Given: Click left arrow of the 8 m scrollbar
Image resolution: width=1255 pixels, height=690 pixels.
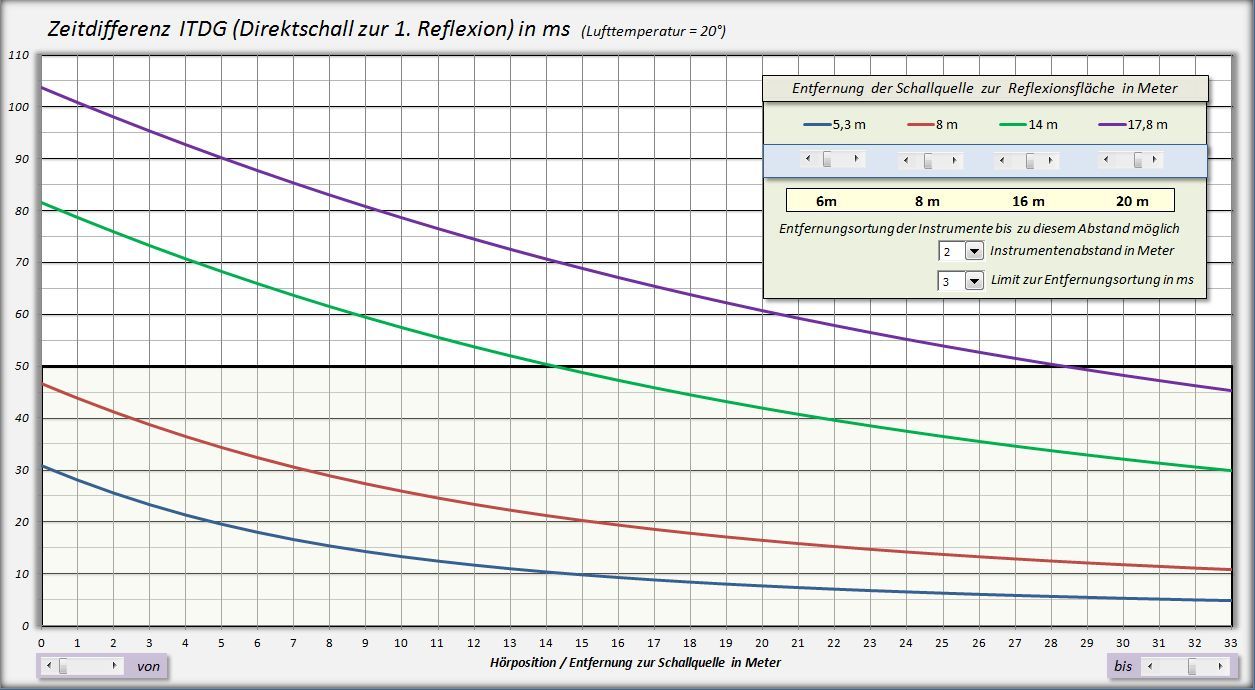Looking at the screenshot, I should [906, 161].
